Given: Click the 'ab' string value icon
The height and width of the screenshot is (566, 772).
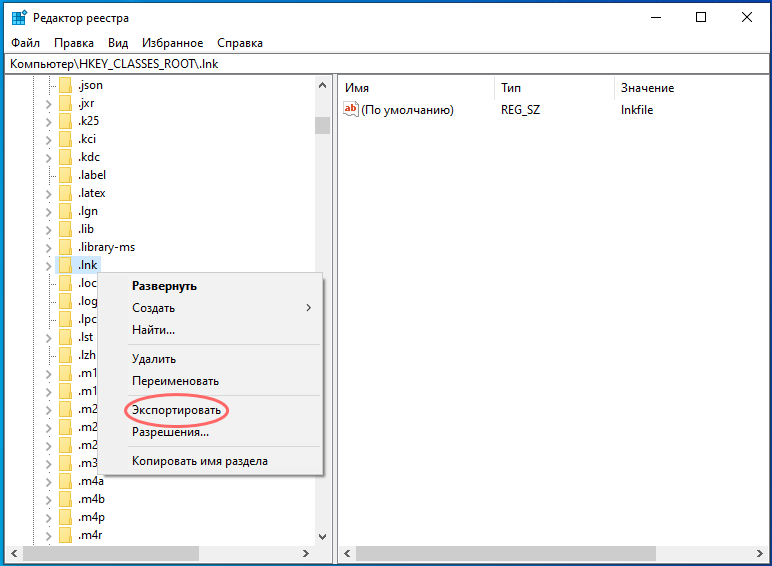Looking at the screenshot, I should click(351, 109).
